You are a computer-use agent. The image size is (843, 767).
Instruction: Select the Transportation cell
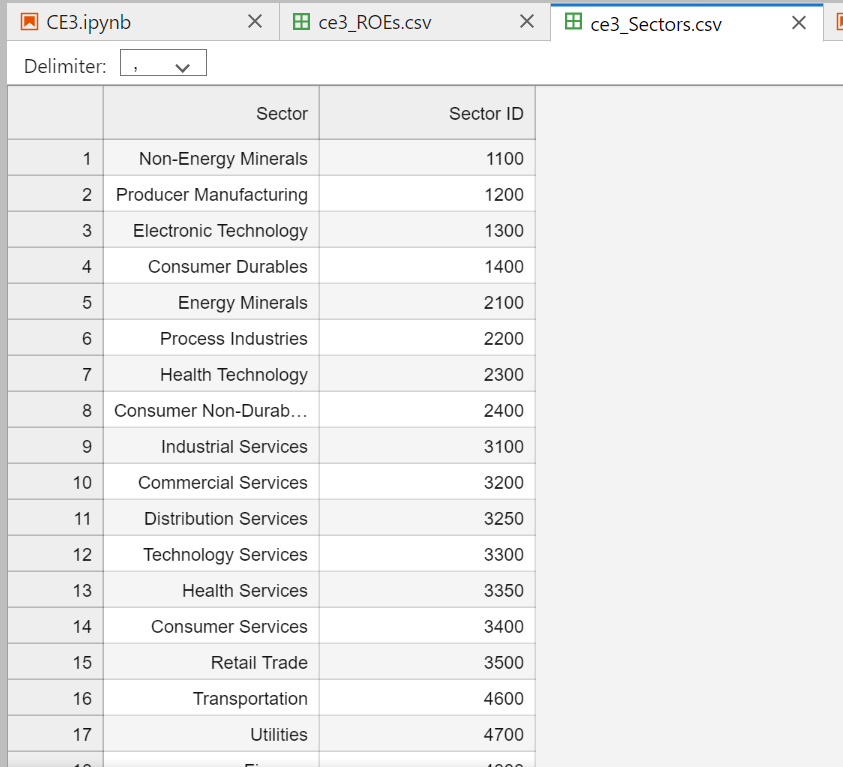[211, 698]
